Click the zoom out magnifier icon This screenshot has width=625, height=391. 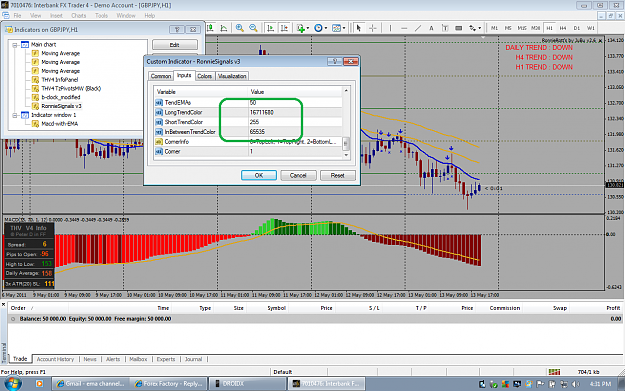coord(253,28)
